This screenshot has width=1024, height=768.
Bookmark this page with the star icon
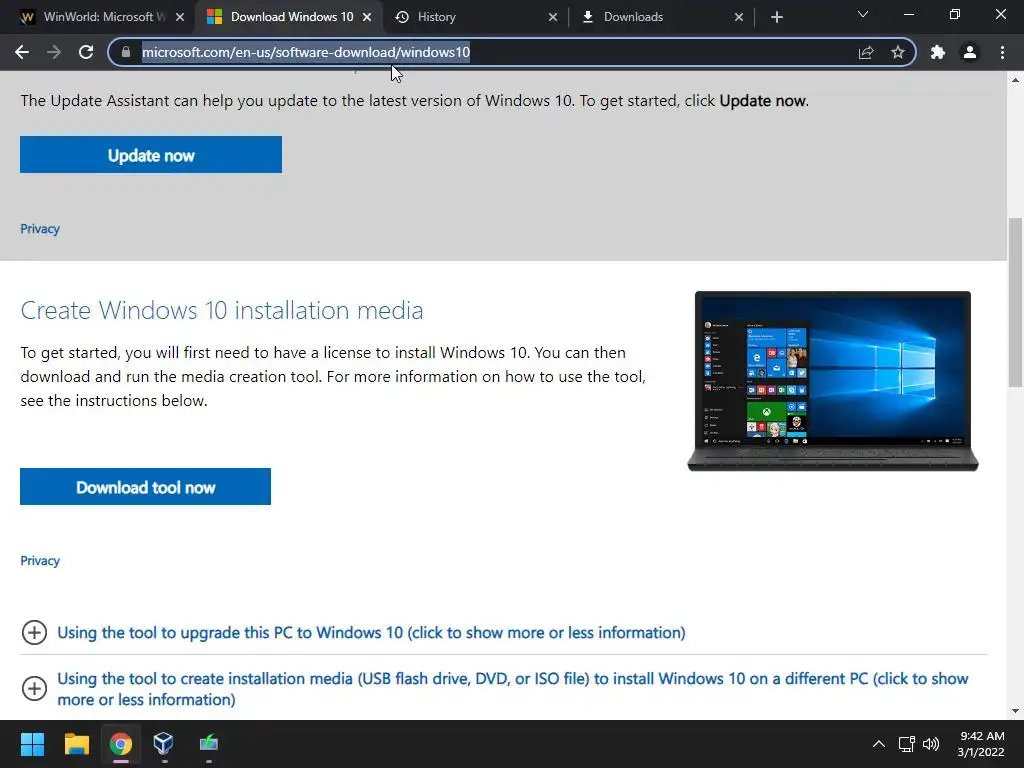point(898,52)
